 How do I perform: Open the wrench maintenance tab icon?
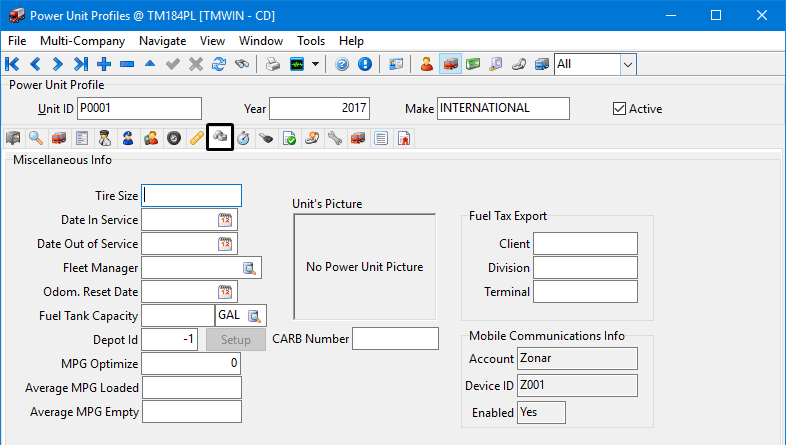[335, 138]
